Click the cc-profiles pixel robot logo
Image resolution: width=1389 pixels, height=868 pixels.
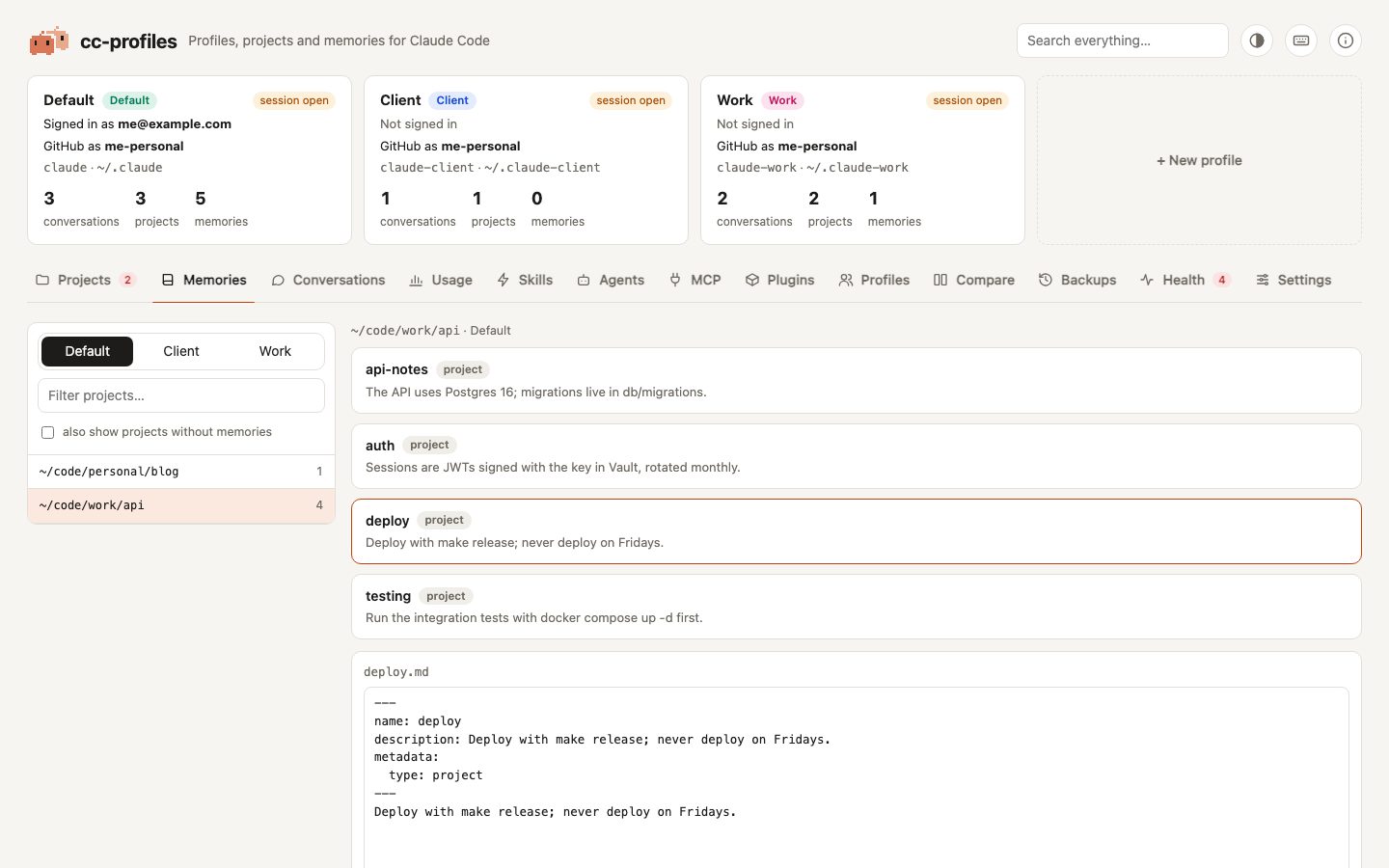point(49,41)
